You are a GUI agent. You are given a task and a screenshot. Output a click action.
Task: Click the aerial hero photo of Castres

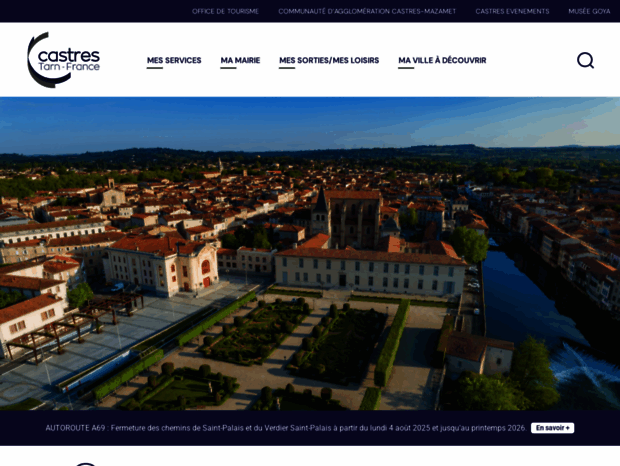pyautogui.click(x=310, y=253)
